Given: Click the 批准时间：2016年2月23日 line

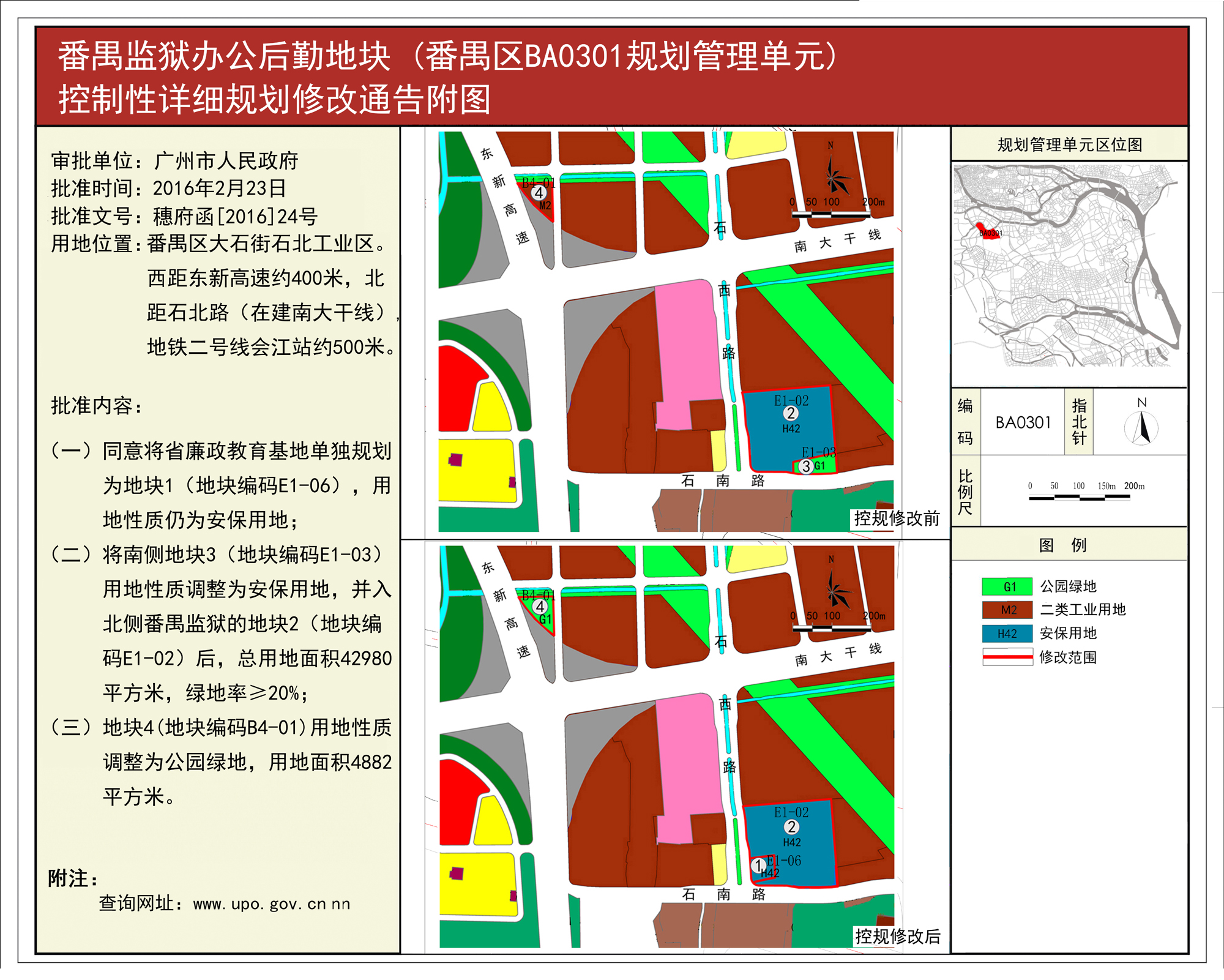Looking at the screenshot, I should coord(168,189).
